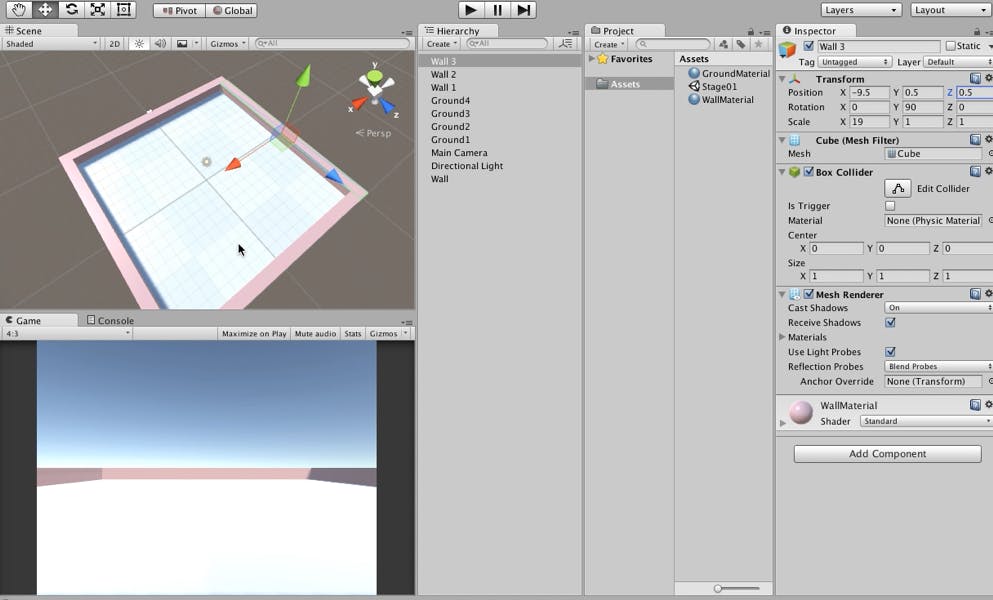
Task: Search by type icon in Project panel
Action: coord(724,44)
